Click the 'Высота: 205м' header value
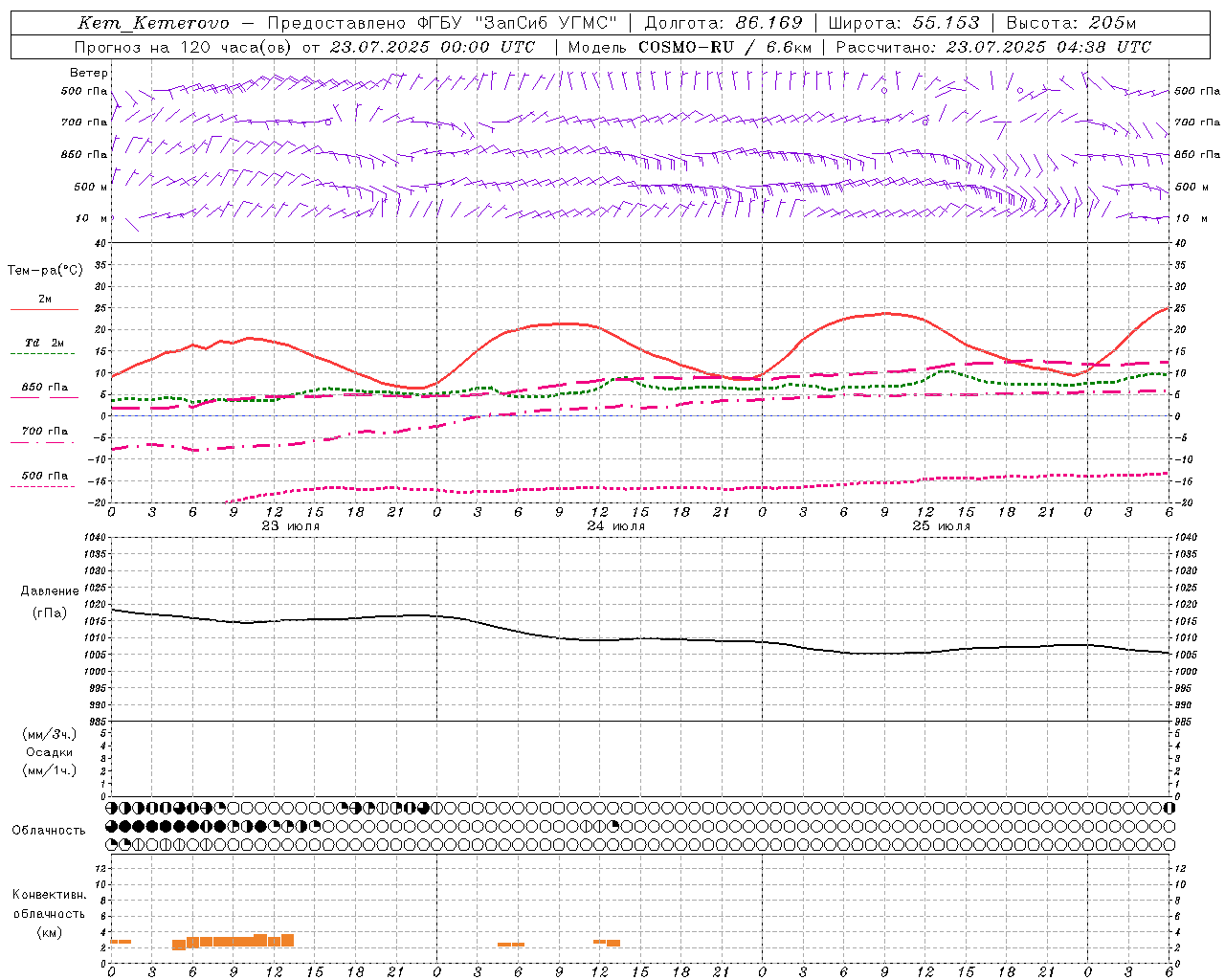1225x980 pixels. pyautogui.click(x=1071, y=23)
